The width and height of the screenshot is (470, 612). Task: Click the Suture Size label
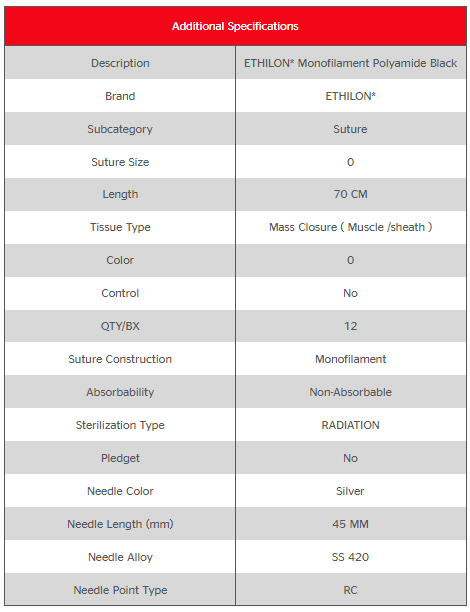(120, 162)
